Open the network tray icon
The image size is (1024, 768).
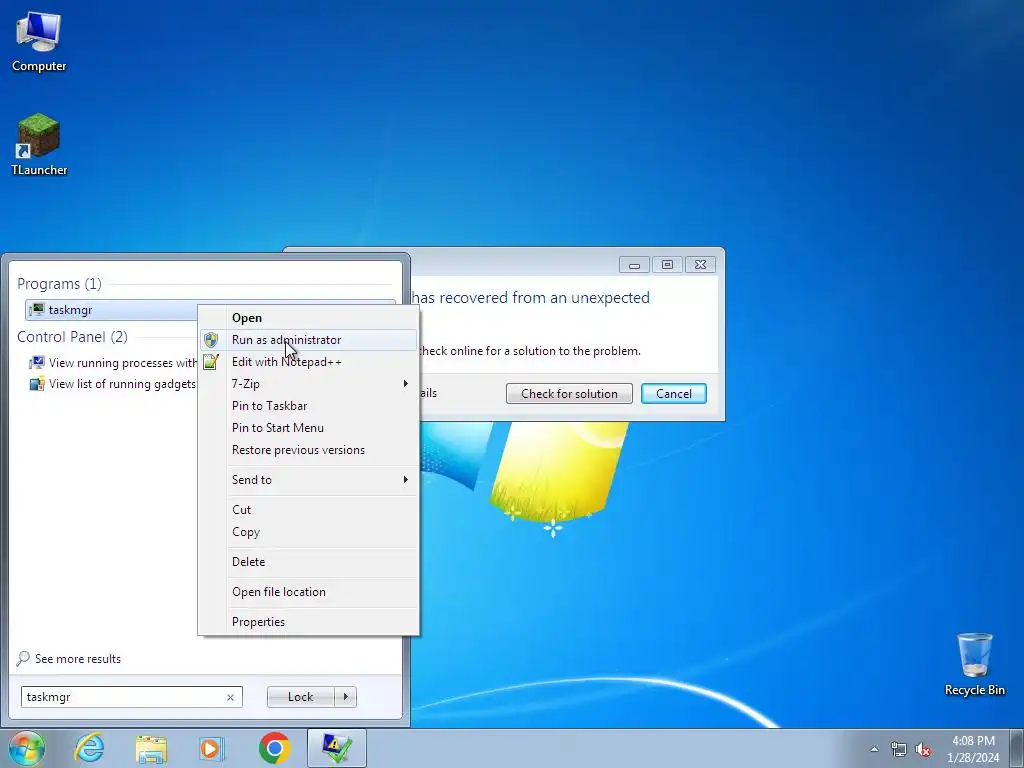point(899,749)
